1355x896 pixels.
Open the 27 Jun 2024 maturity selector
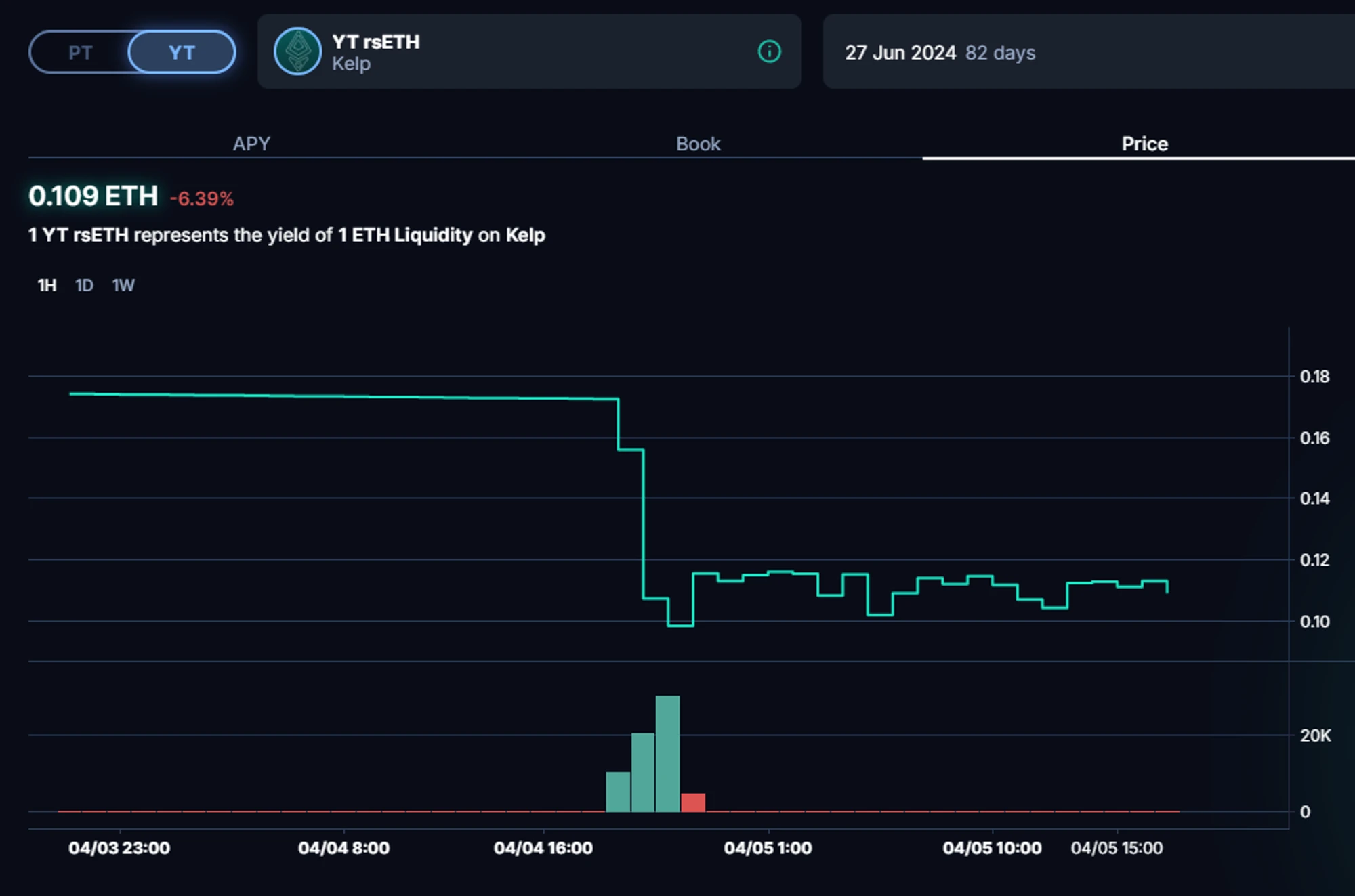tap(1089, 51)
